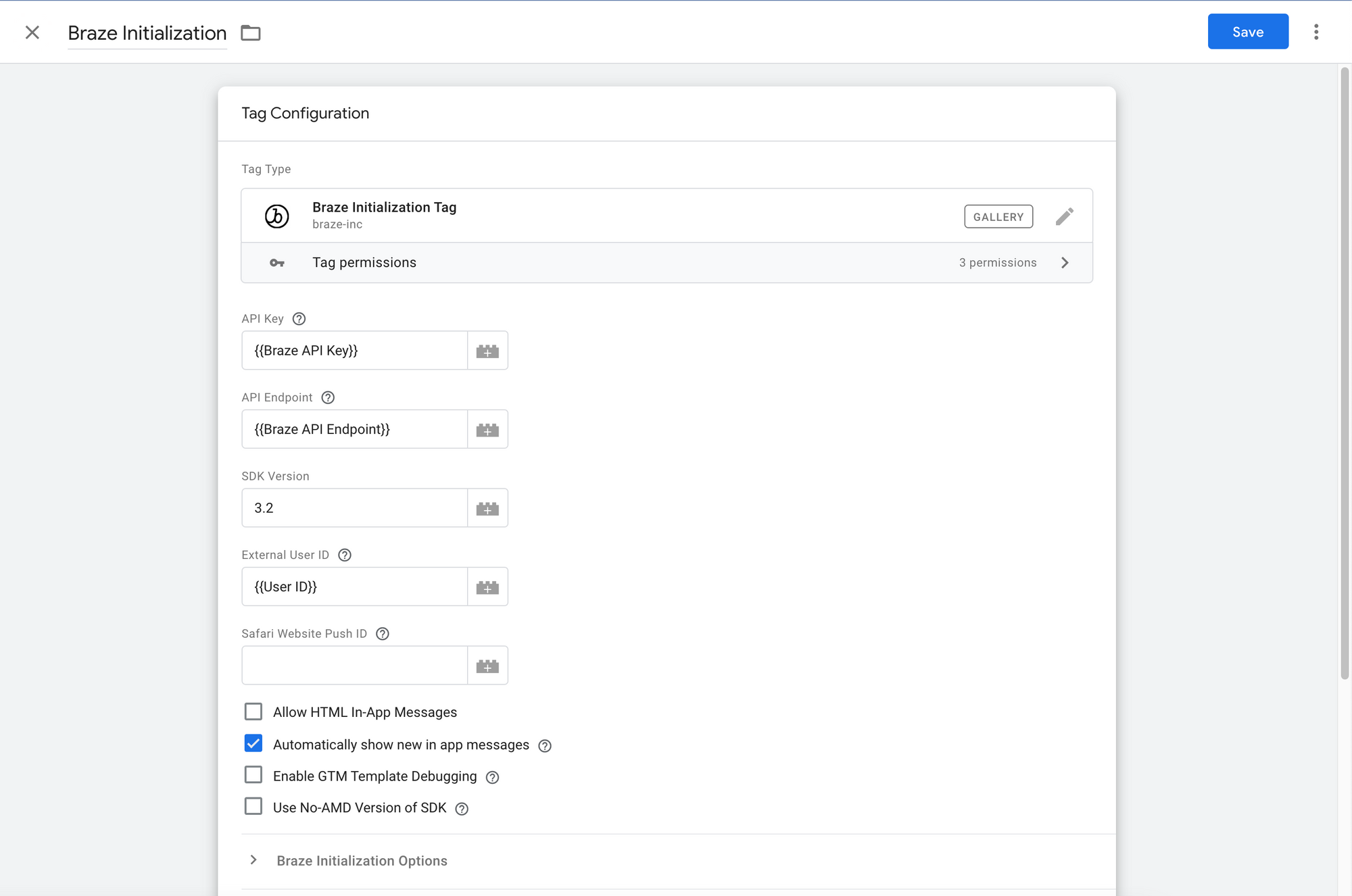
Task: Insert variable for API Endpoint field
Action: 487,429
